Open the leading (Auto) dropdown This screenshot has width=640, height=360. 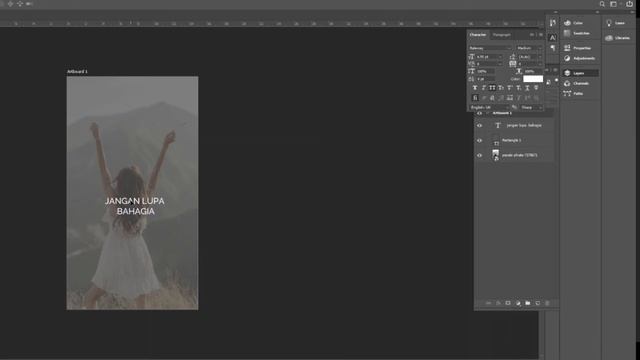pyautogui.click(x=530, y=57)
